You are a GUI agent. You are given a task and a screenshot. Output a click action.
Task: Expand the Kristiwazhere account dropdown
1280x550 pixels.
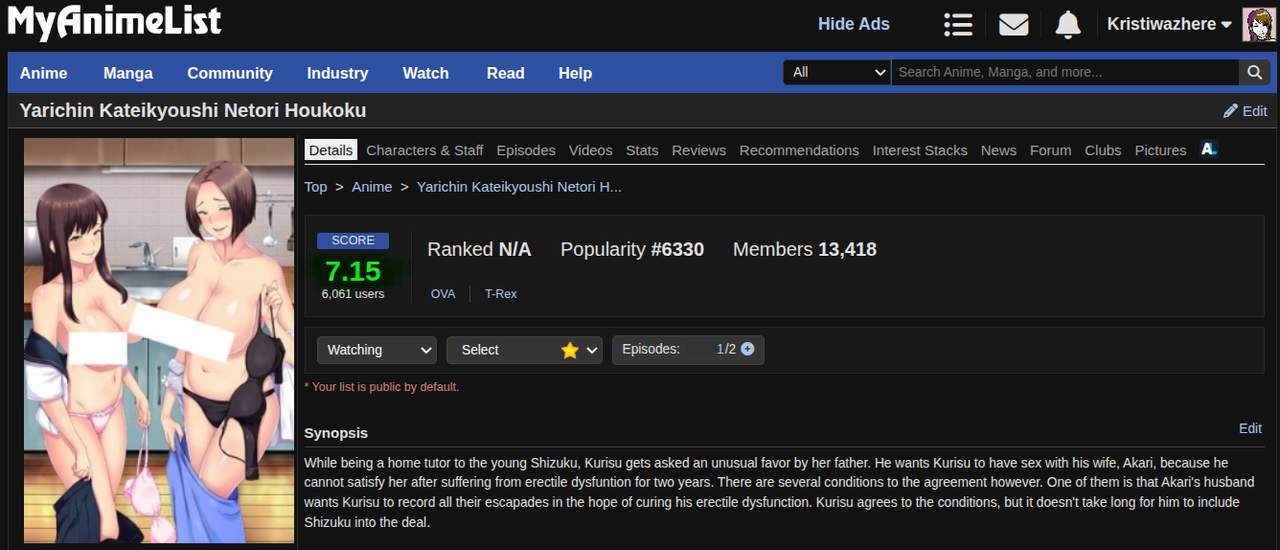point(1169,24)
